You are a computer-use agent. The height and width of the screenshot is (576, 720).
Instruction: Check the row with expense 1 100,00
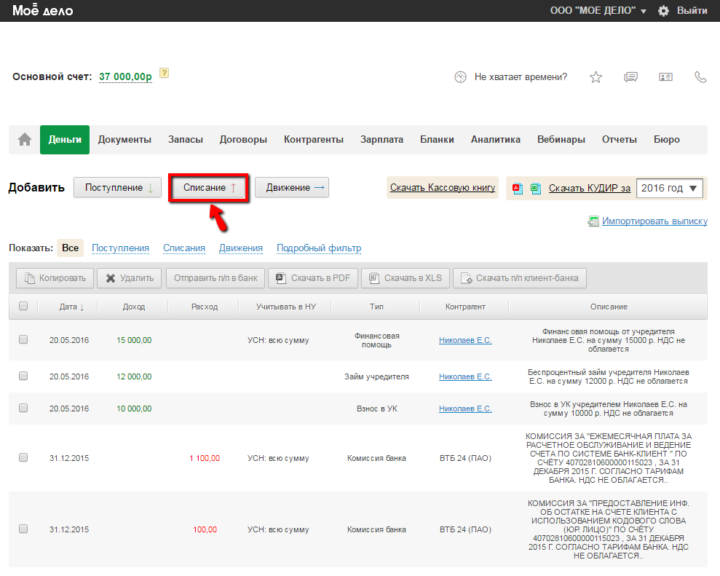click(x=23, y=457)
